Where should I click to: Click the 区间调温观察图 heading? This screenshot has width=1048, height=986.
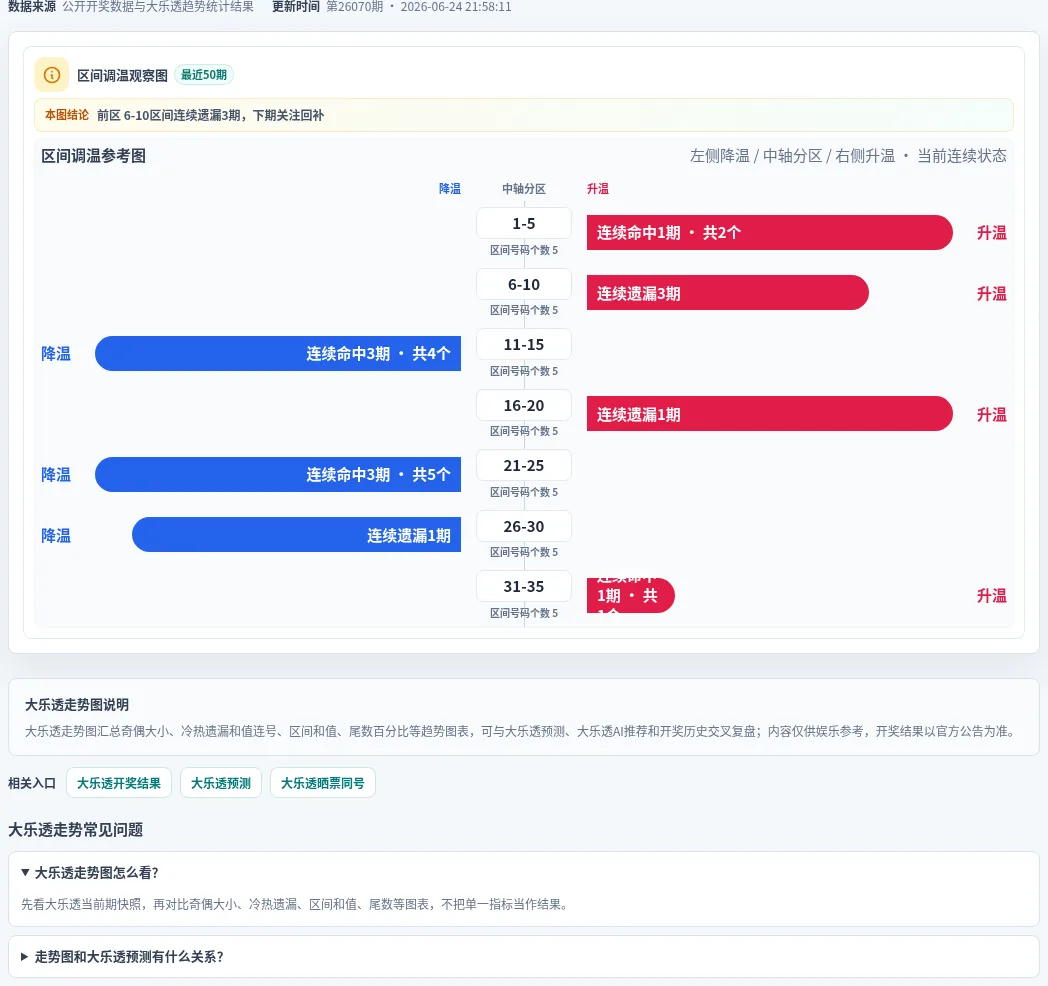(x=122, y=76)
